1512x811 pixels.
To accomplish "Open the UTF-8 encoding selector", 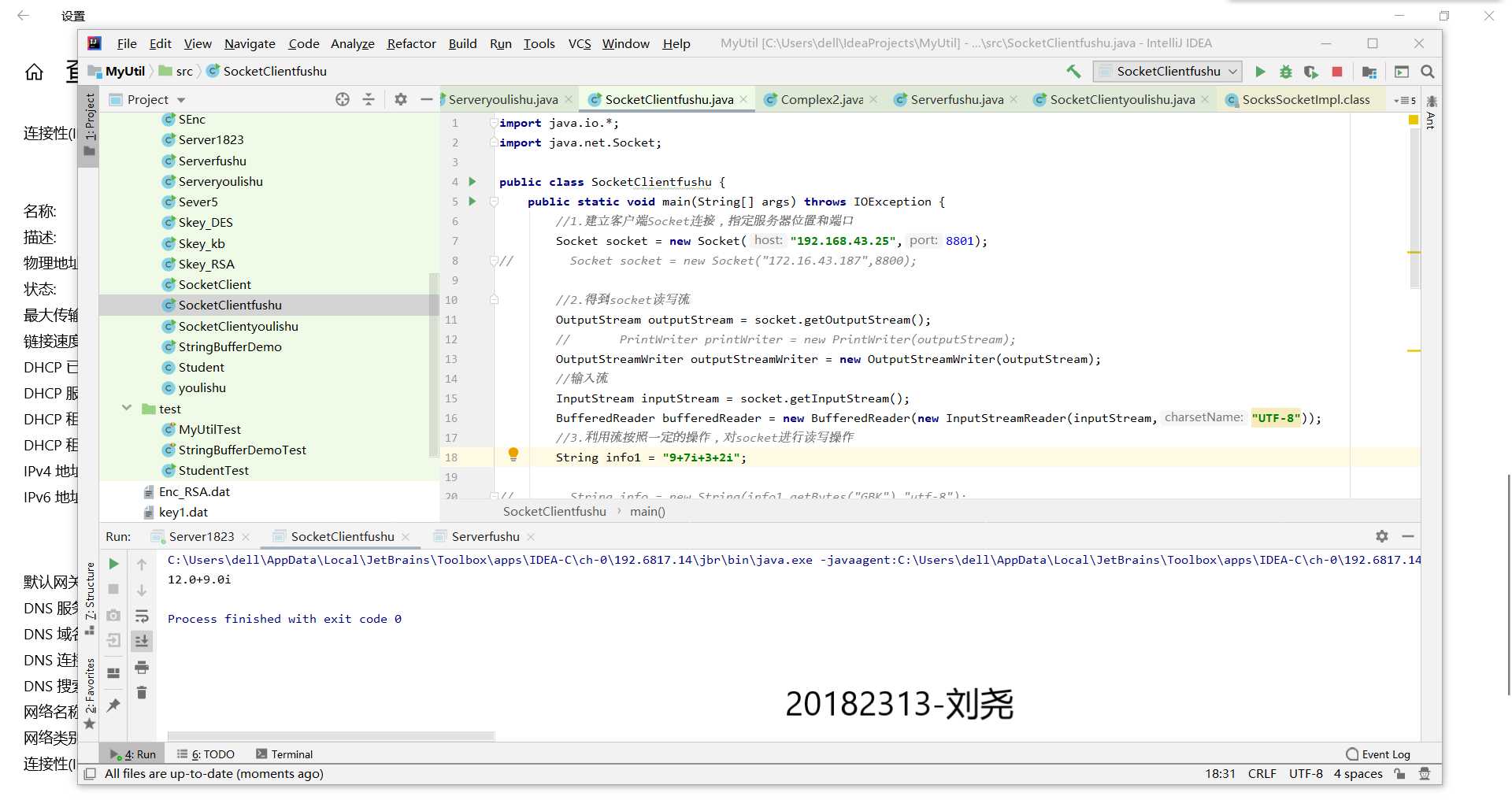I will tap(1306, 774).
